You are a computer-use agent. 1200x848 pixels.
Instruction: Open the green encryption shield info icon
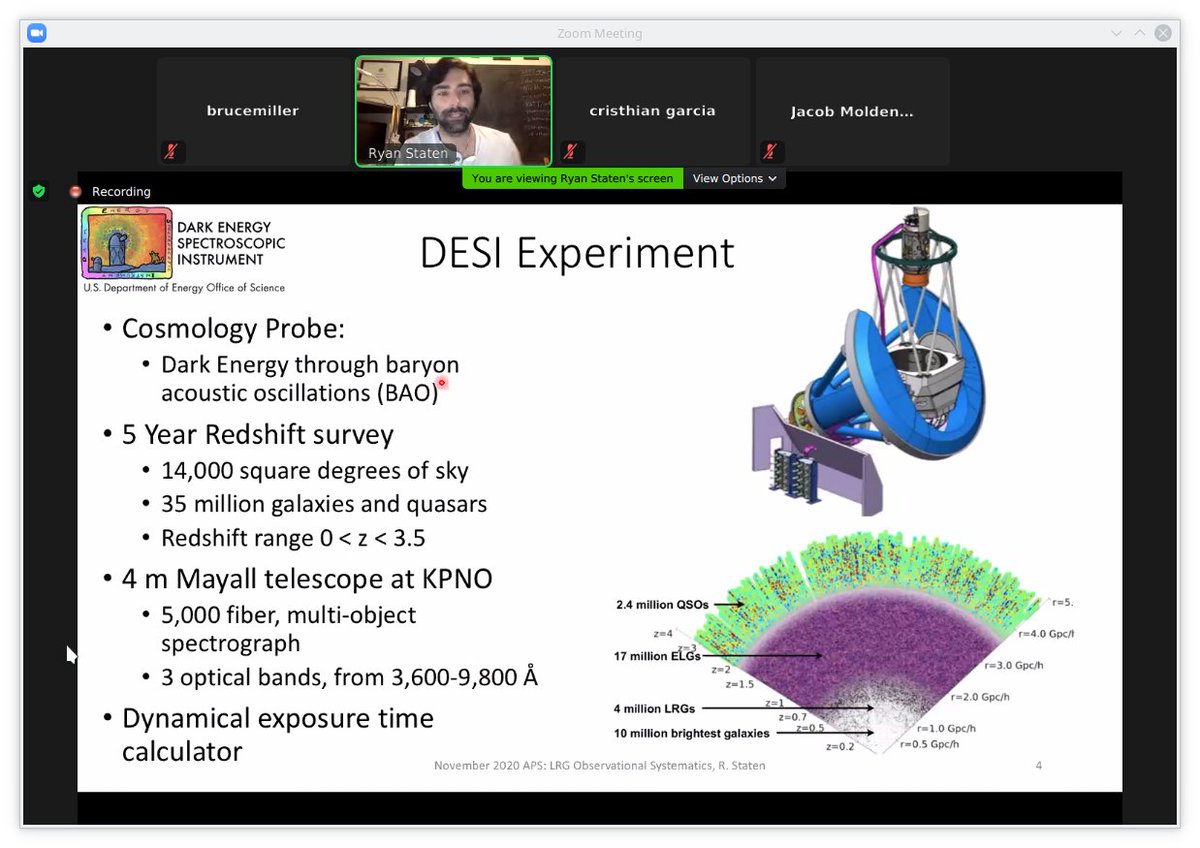(39, 190)
